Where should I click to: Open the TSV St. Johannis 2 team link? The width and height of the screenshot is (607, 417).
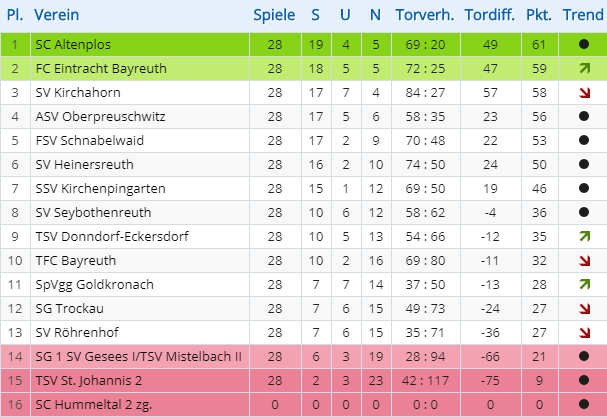click(x=89, y=381)
